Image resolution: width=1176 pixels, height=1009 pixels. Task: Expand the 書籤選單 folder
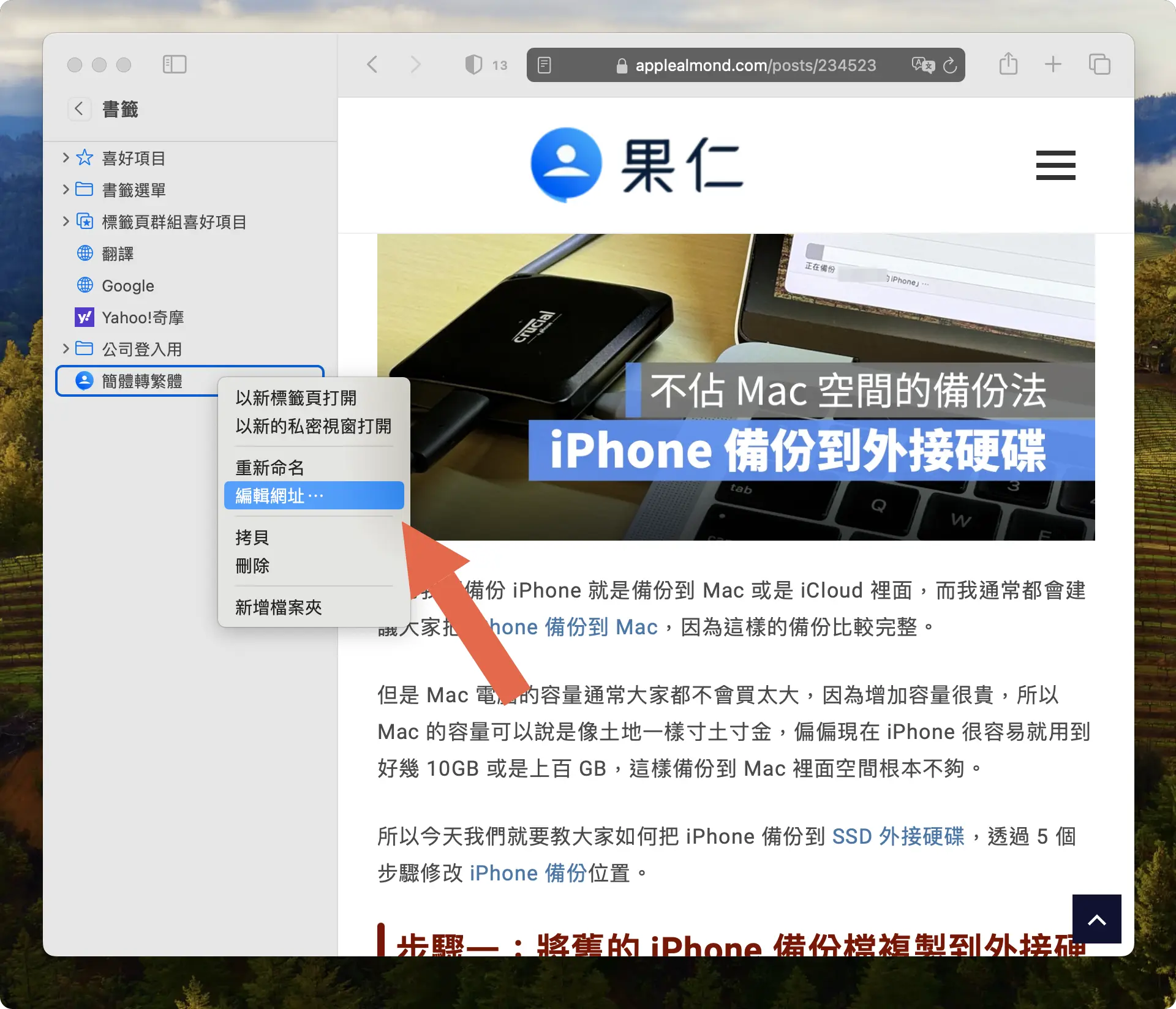point(66,190)
